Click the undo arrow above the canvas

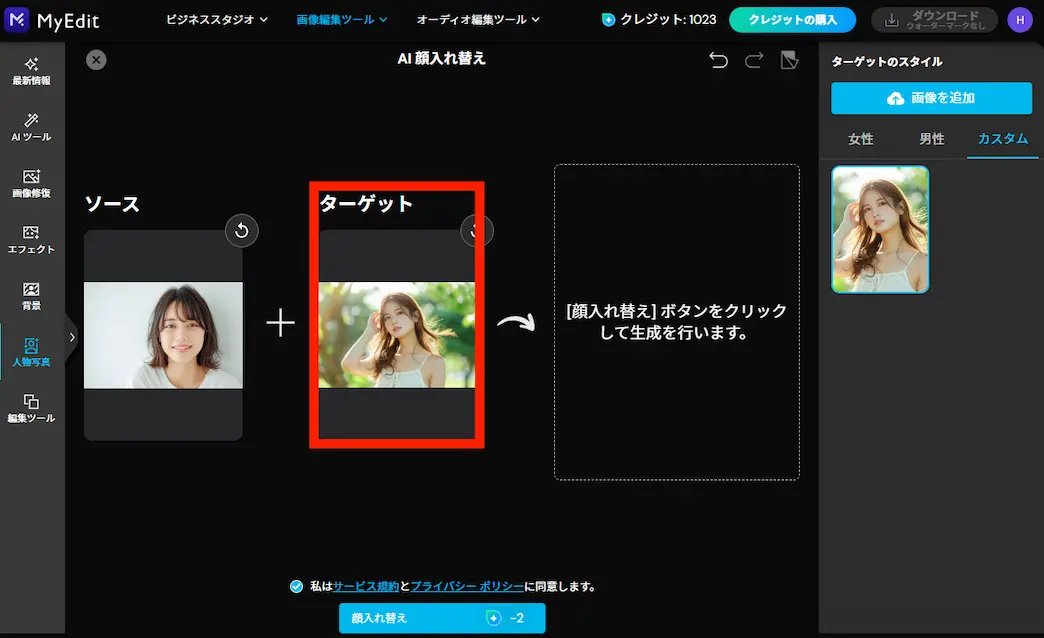(x=718, y=60)
